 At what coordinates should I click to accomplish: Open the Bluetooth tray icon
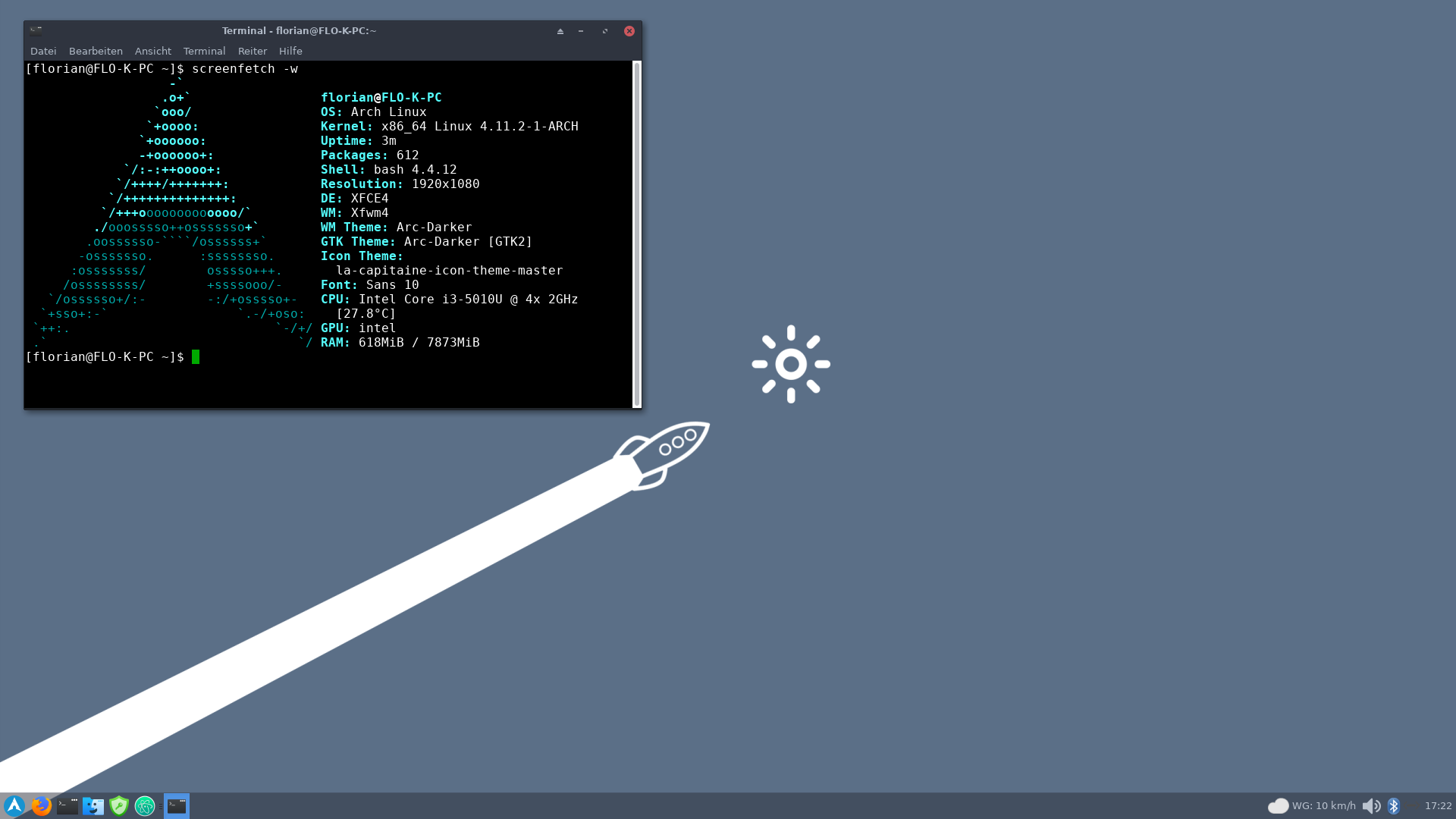tap(1395, 805)
